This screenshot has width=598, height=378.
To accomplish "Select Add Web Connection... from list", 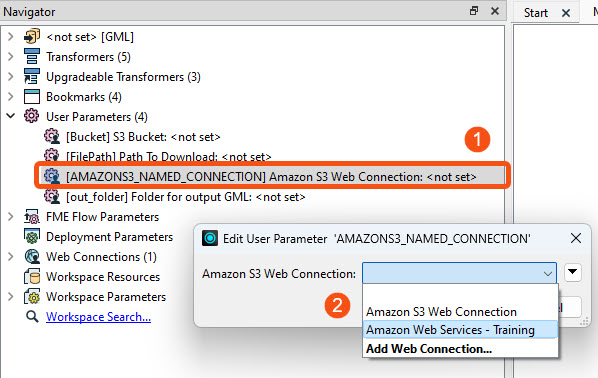I will [429, 349].
